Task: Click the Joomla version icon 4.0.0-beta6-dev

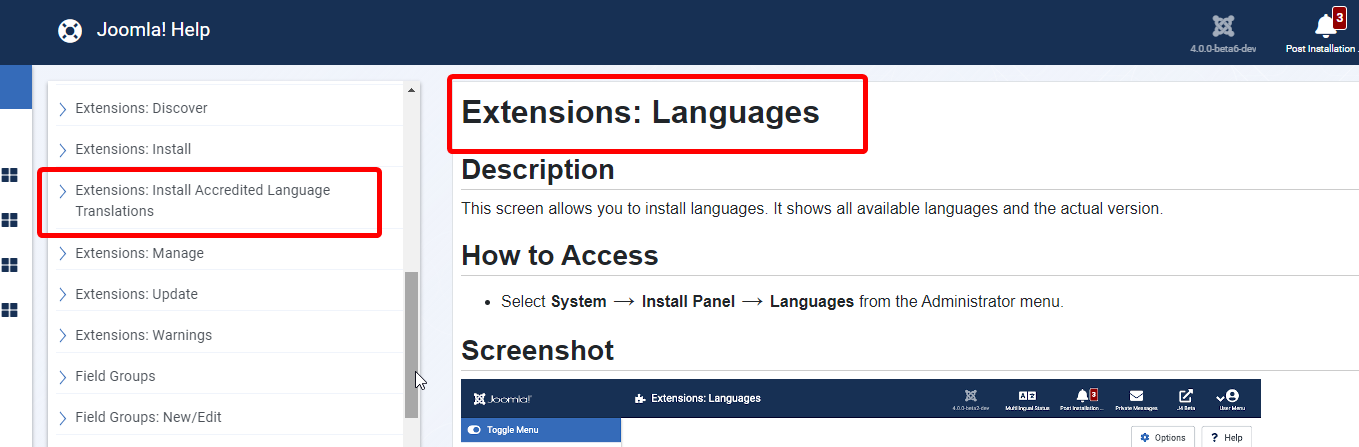Action: click(1222, 25)
